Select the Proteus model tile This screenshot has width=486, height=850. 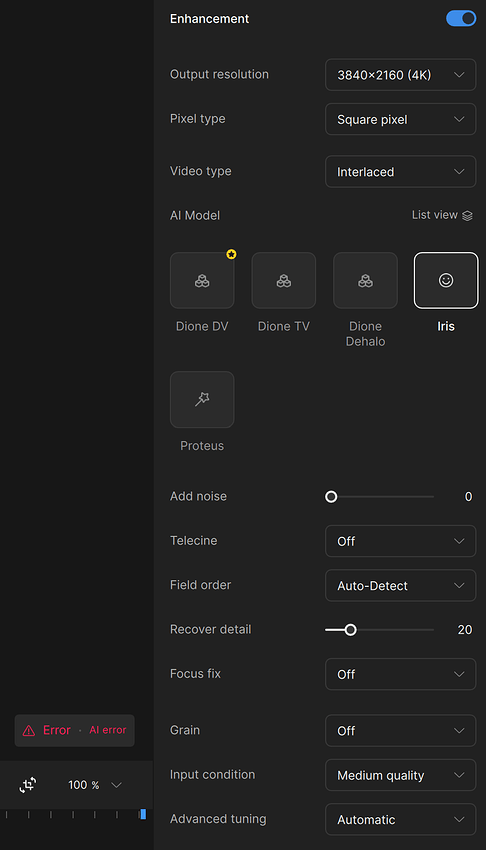click(202, 400)
